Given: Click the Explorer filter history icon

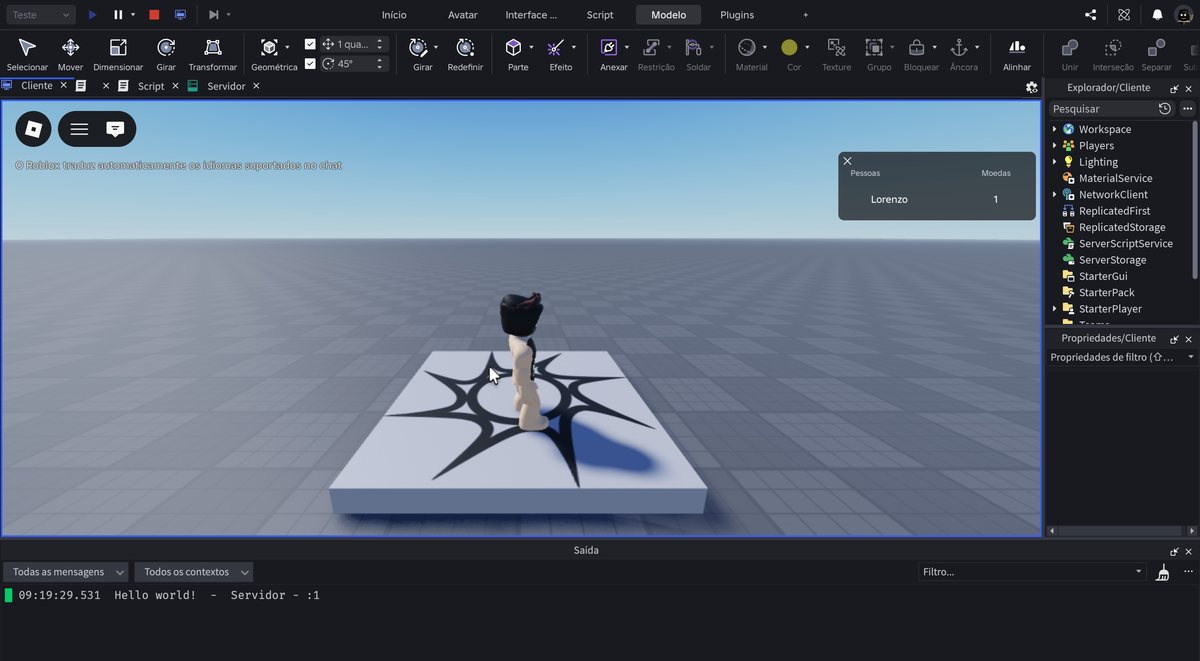Looking at the screenshot, I should 1165,108.
